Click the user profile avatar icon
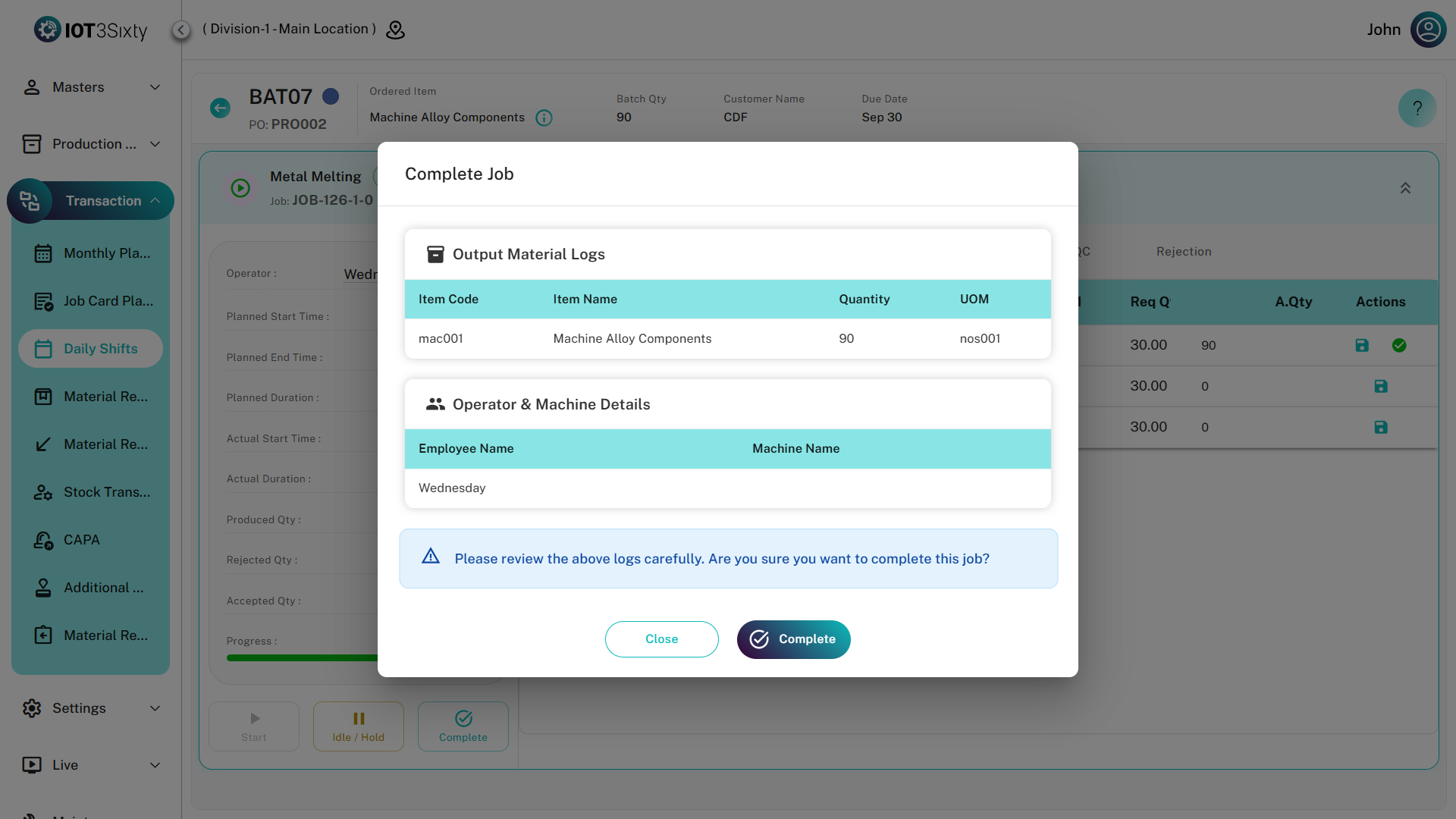 tap(1428, 30)
